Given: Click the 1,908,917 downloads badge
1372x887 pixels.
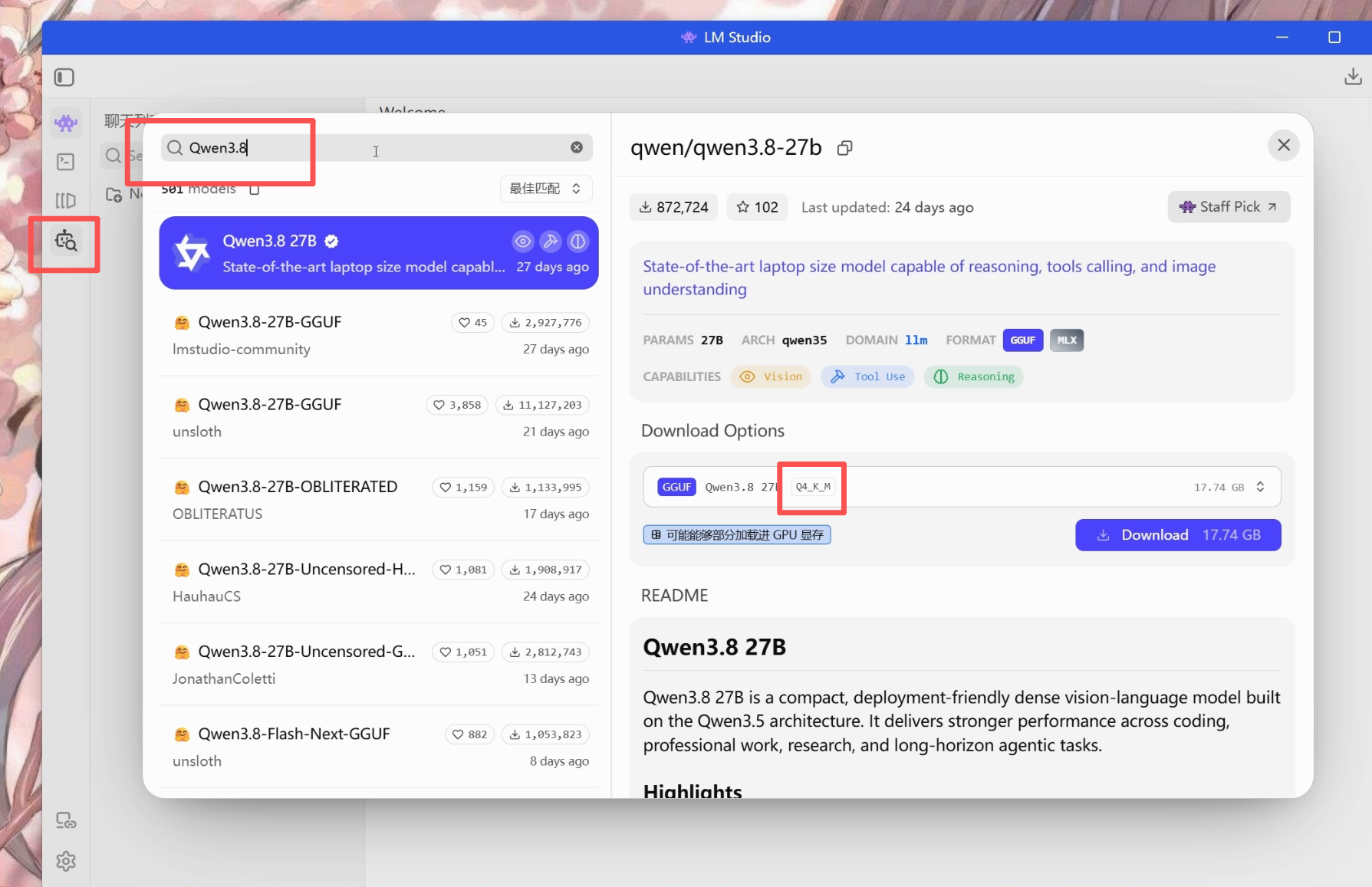Looking at the screenshot, I should (546, 570).
